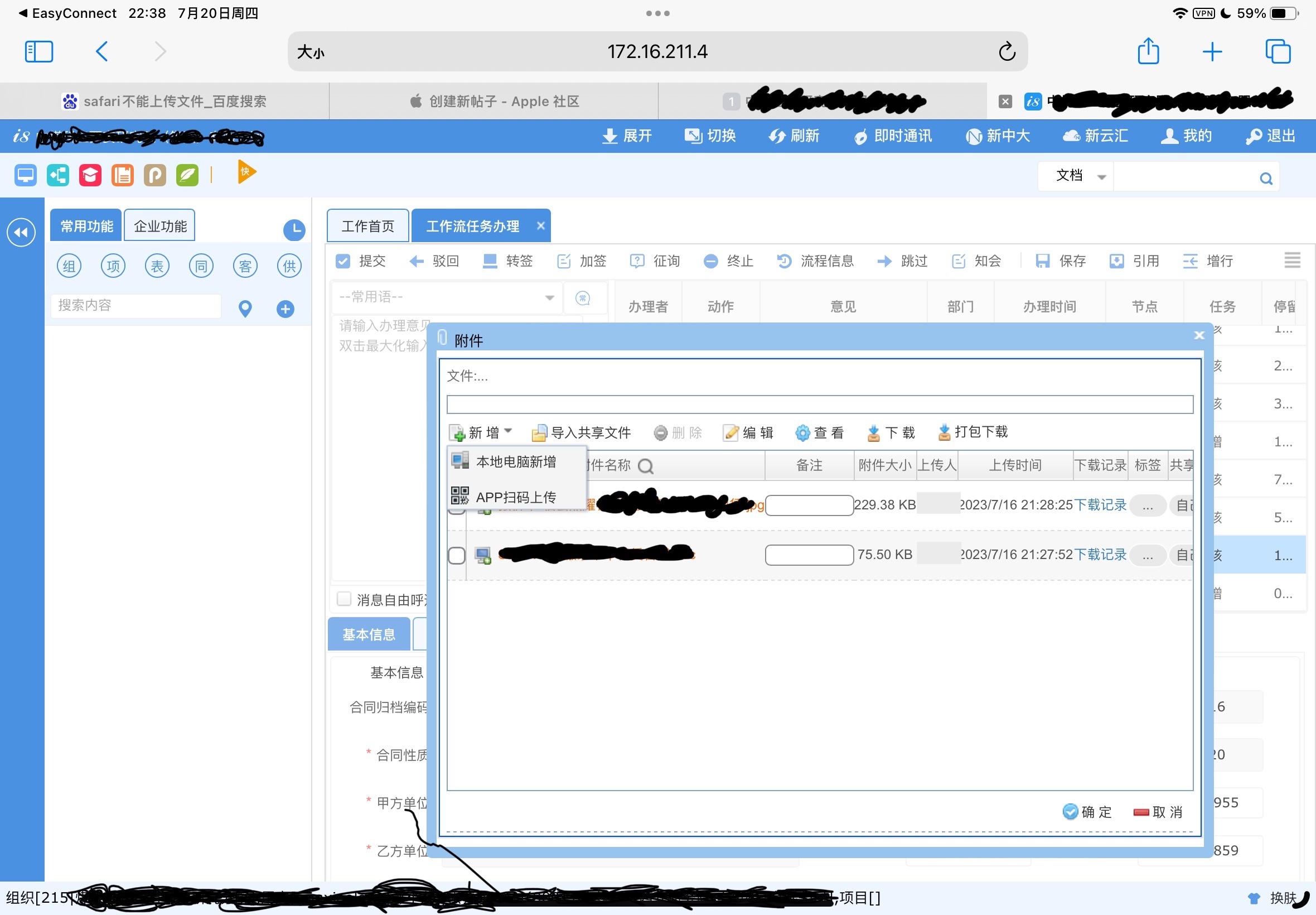Screen dimensions: 1316x915
Task: Click the 搜索内容 search input field
Action: [x=137, y=306]
